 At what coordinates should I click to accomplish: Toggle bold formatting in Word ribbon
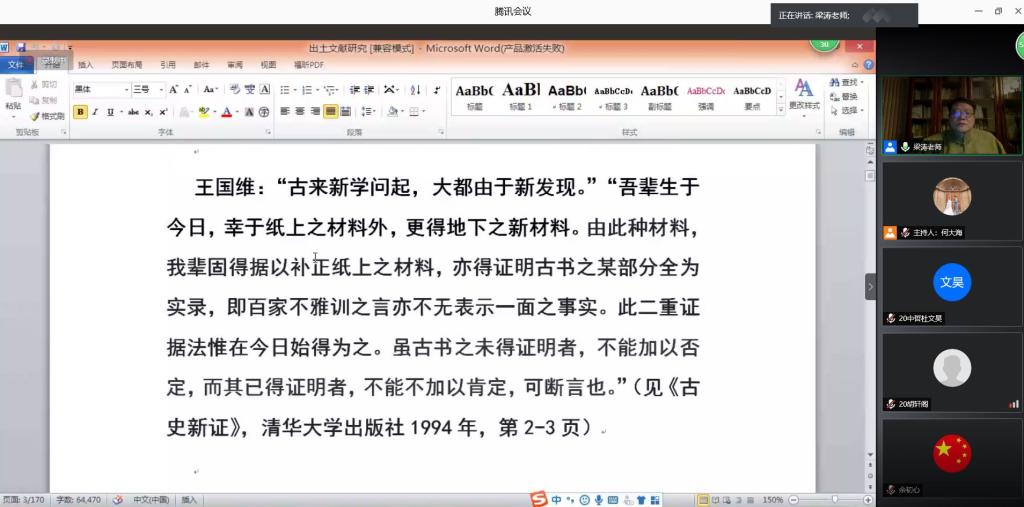[x=80, y=112]
